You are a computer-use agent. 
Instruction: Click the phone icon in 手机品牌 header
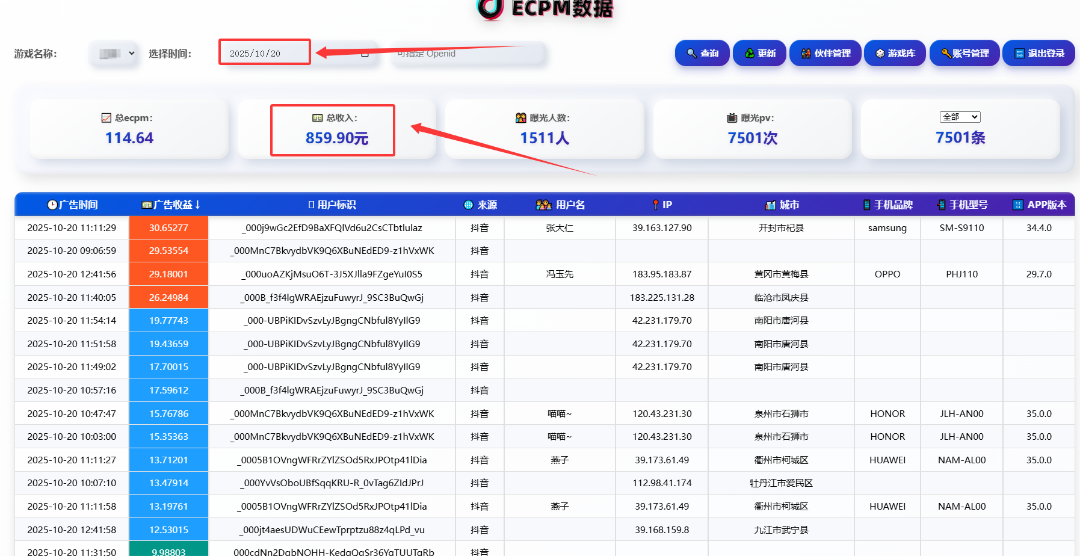[867, 205]
